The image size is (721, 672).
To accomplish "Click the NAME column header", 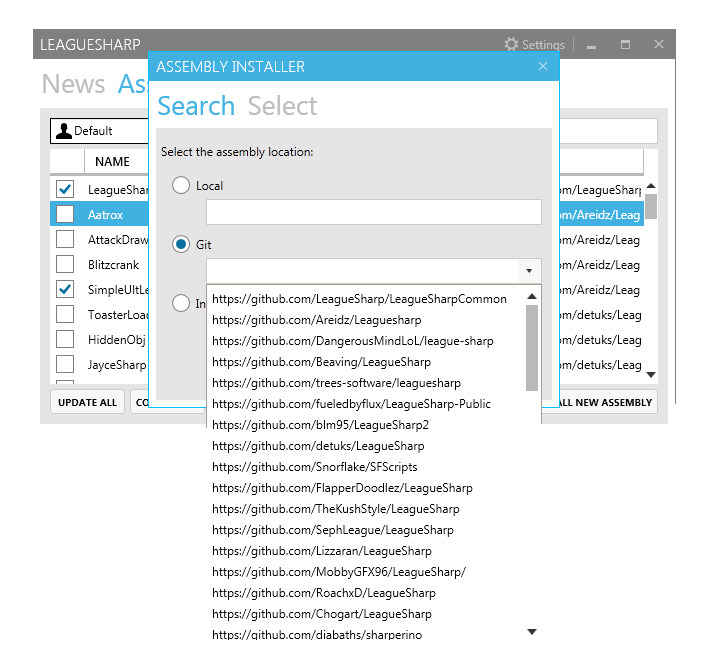I will pos(112,161).
